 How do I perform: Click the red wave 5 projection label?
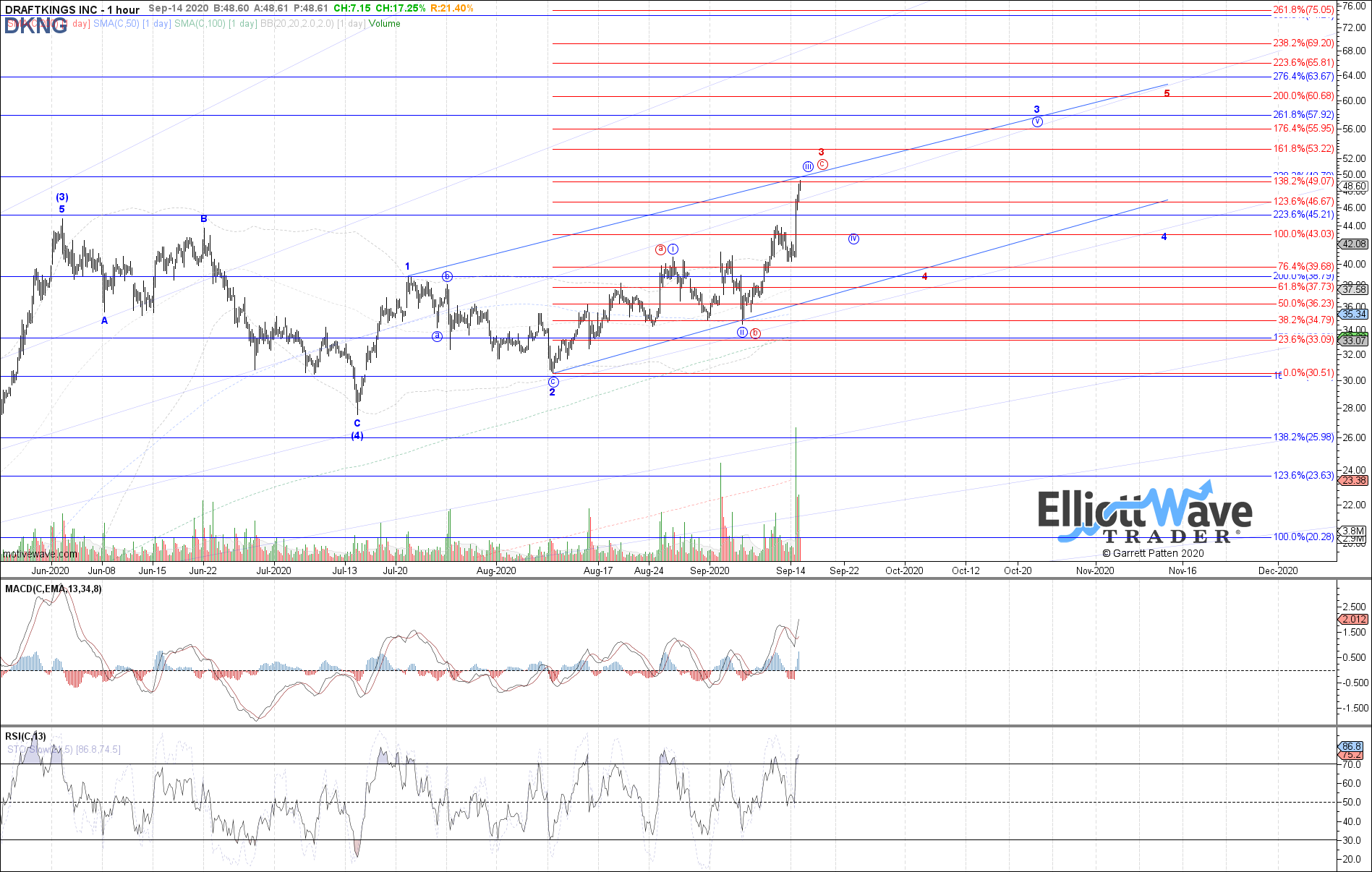[1167, 94]
